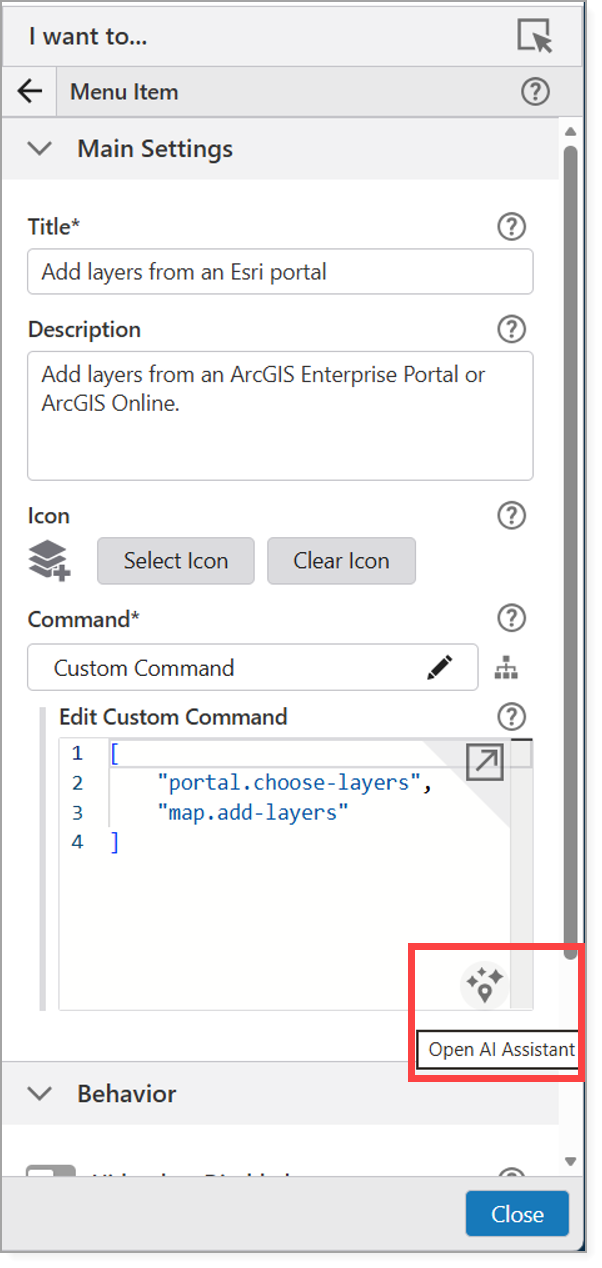Collapse the Behavior section
602x1268 pixels.
pos(40,1094)
